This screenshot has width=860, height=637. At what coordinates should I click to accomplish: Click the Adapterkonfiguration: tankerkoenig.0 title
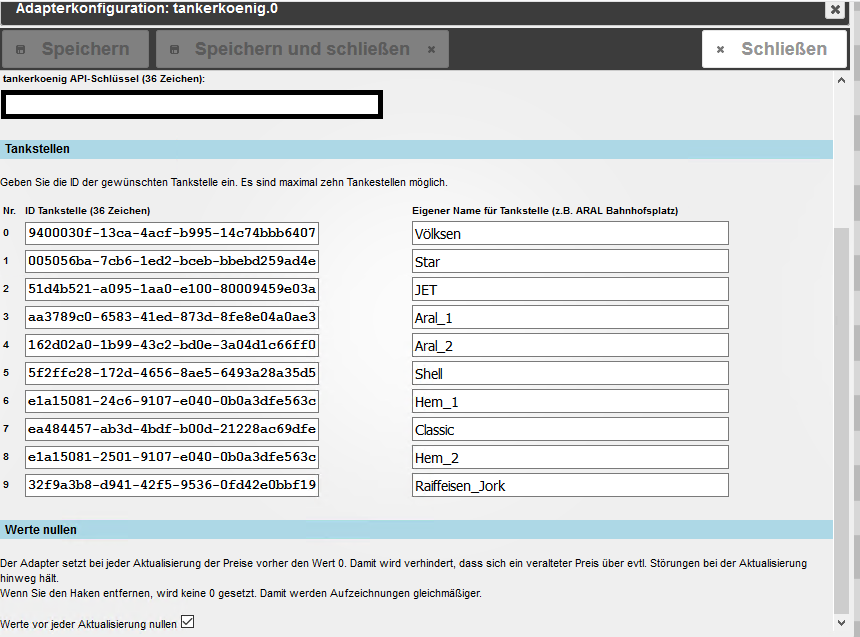click(x=146, y=9)
